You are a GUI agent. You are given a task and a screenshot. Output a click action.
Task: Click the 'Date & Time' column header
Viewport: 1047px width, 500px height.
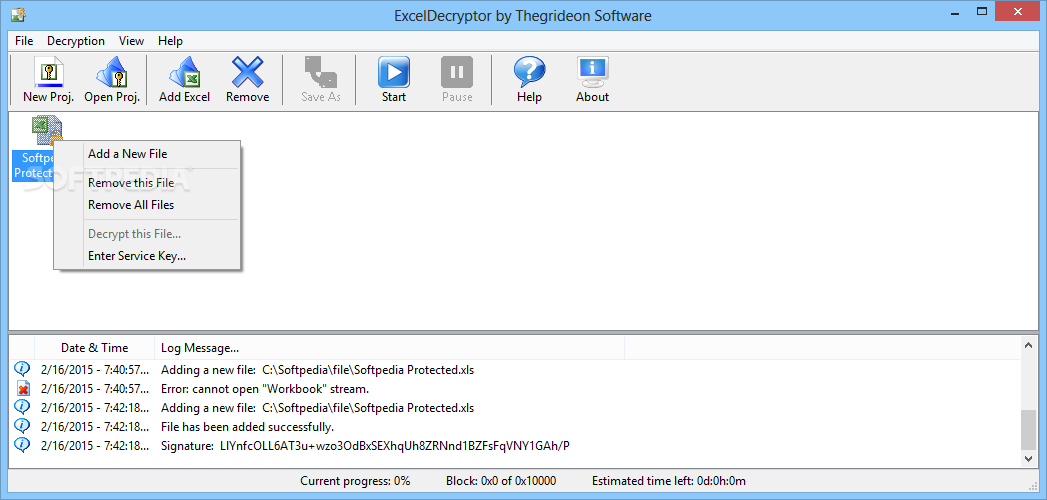pos(94,348)
